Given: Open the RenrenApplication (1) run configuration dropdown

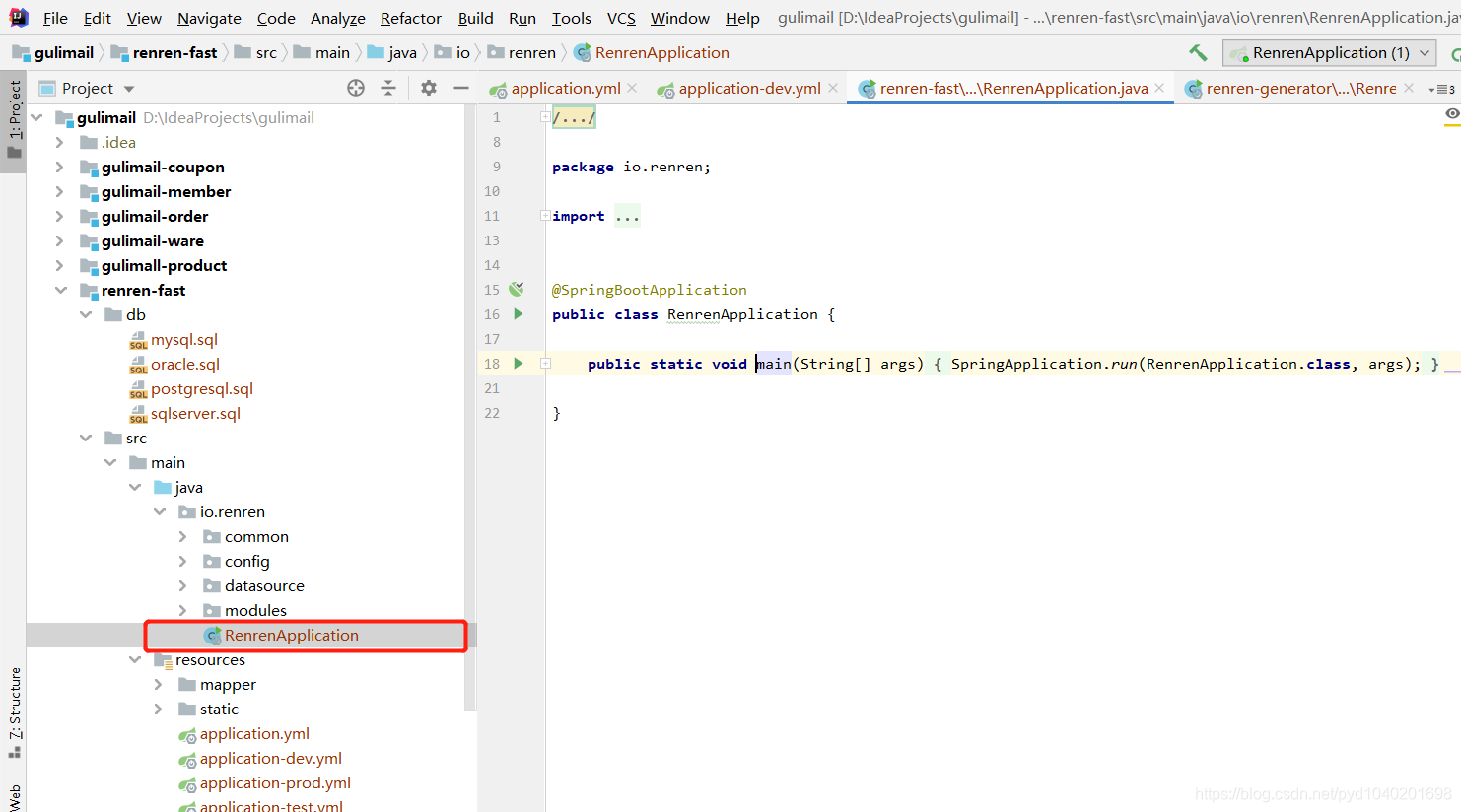Looking at the screenshot, I should [x=1328, y=52].
